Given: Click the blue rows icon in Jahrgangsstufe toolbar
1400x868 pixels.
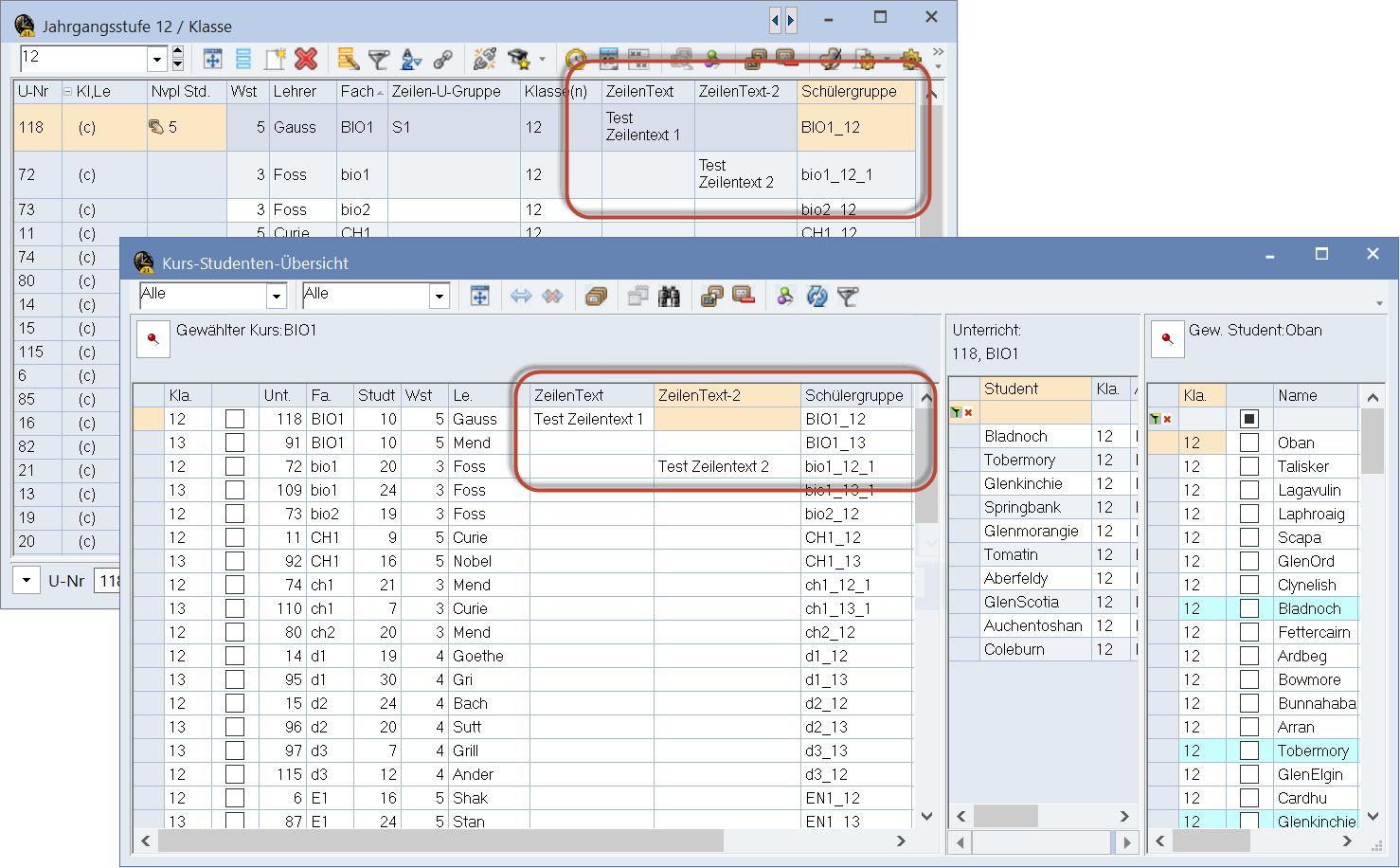Looking at the screenshot, I should 243,59.
